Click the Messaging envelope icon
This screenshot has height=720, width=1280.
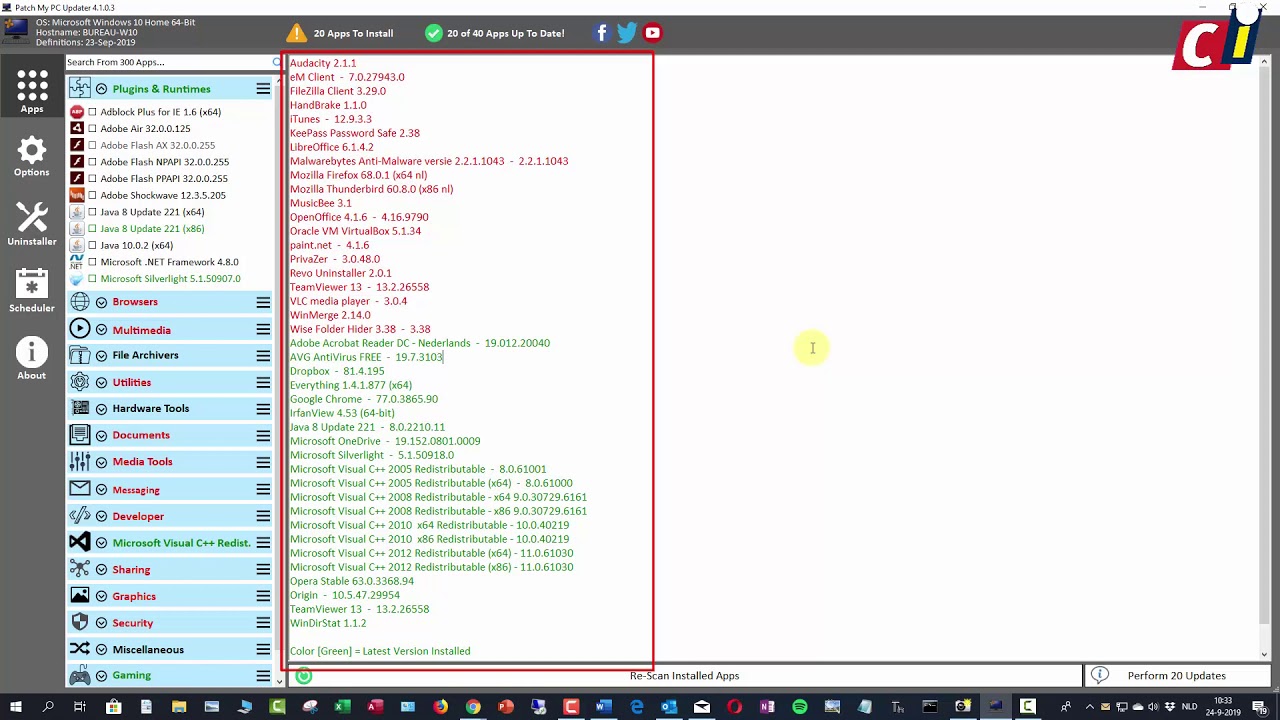coord(80,489)
